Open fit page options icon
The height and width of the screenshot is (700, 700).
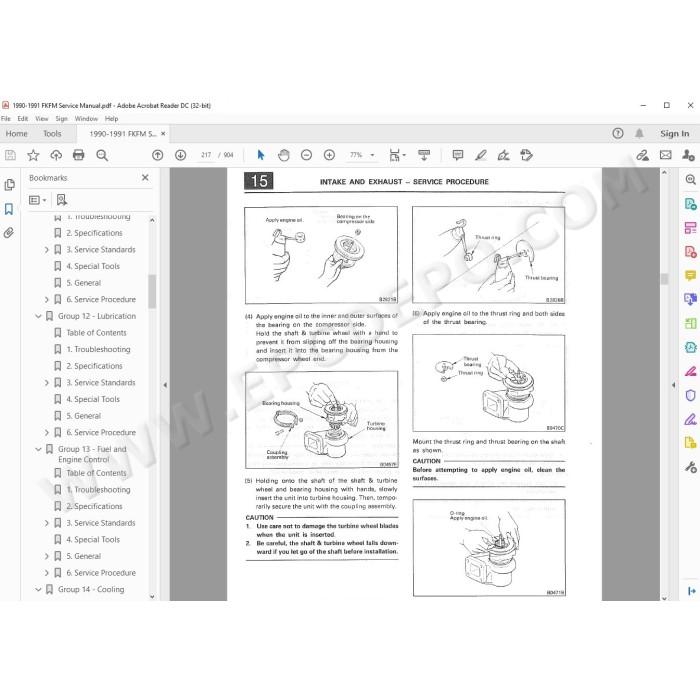click(397, 155)
